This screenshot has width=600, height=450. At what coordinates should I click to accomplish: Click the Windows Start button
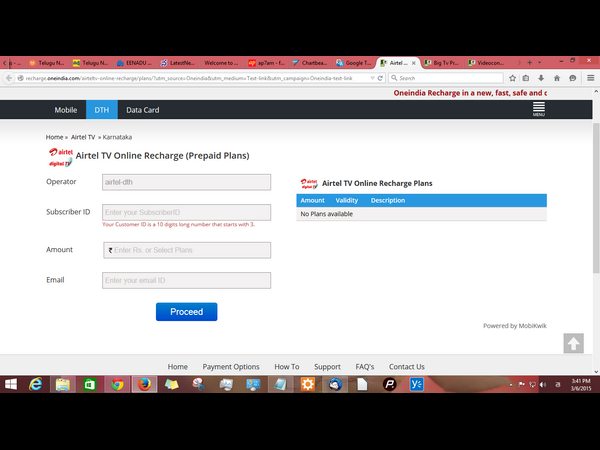point(9,384)
